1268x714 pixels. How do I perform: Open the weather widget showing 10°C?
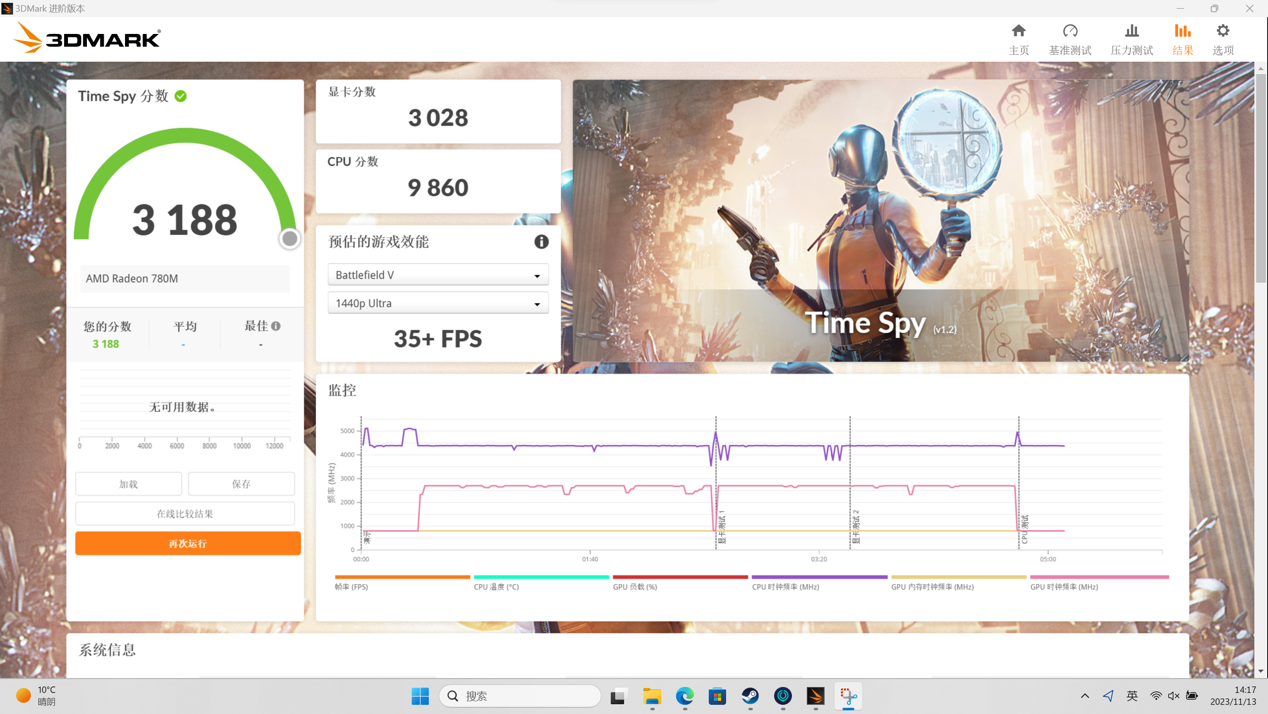point(36,696)
